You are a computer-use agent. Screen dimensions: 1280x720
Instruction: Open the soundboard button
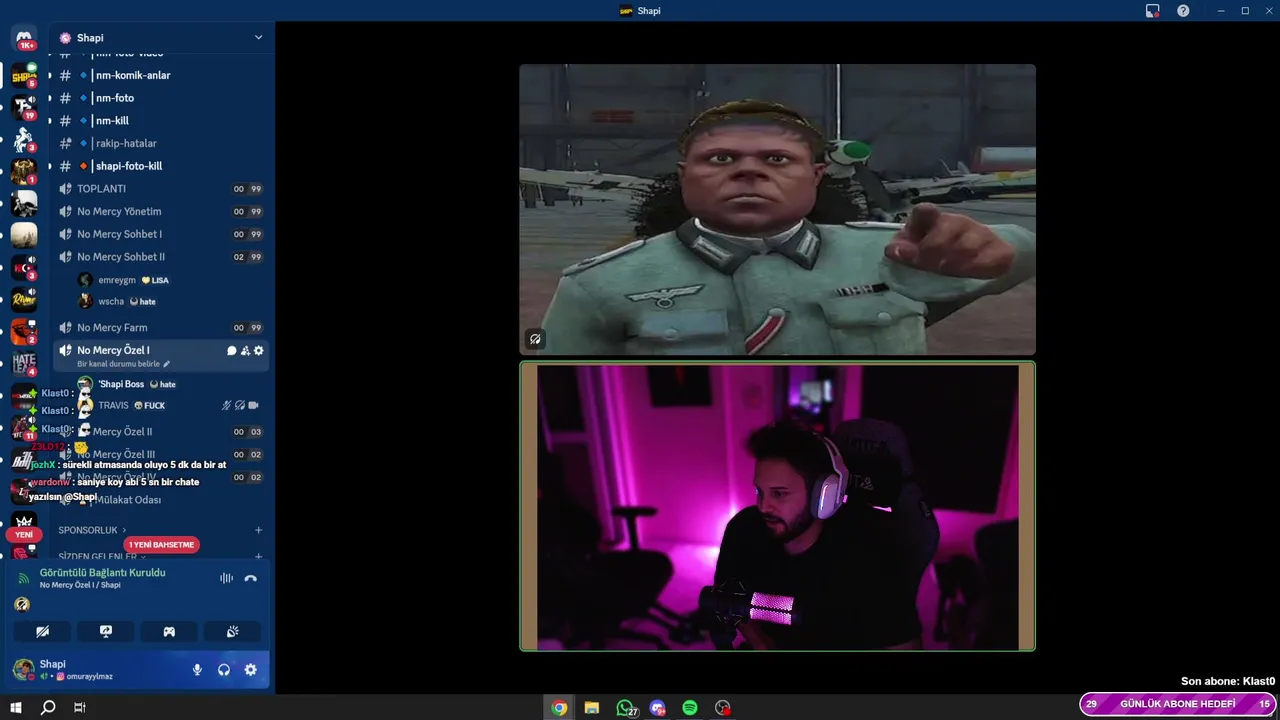point(233,631)
